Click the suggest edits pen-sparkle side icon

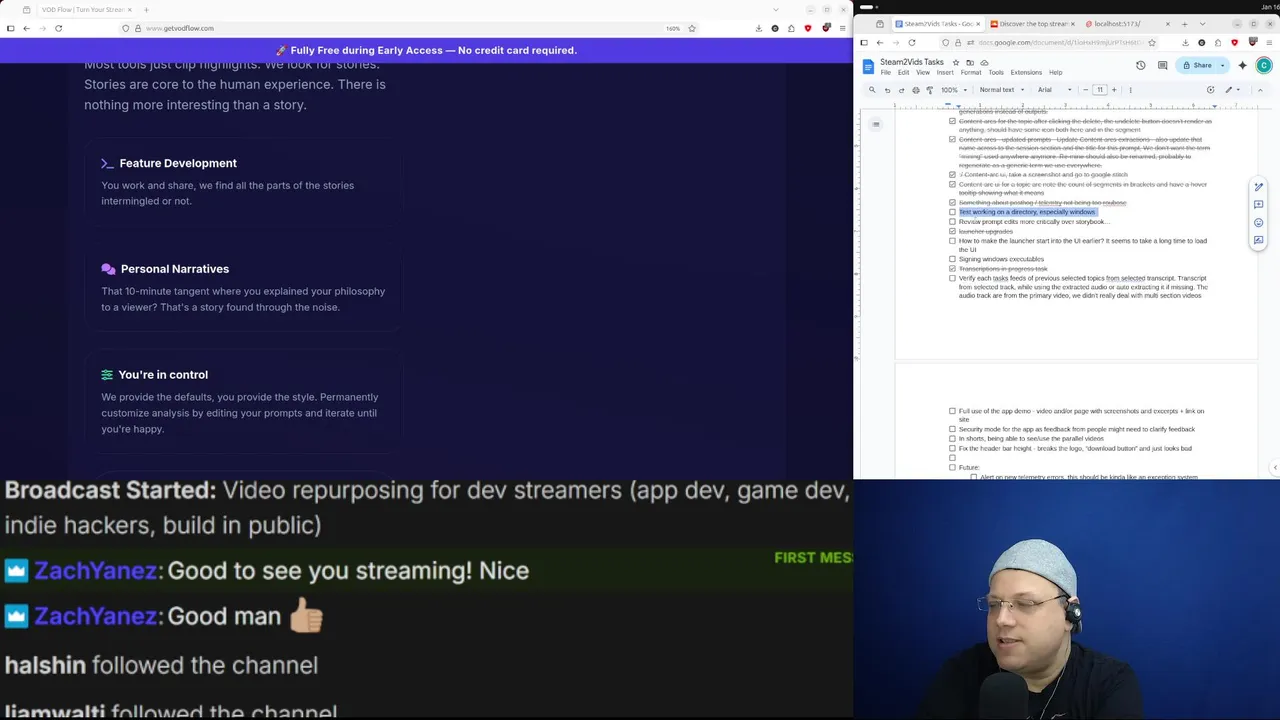click(x=1258, y=187)
